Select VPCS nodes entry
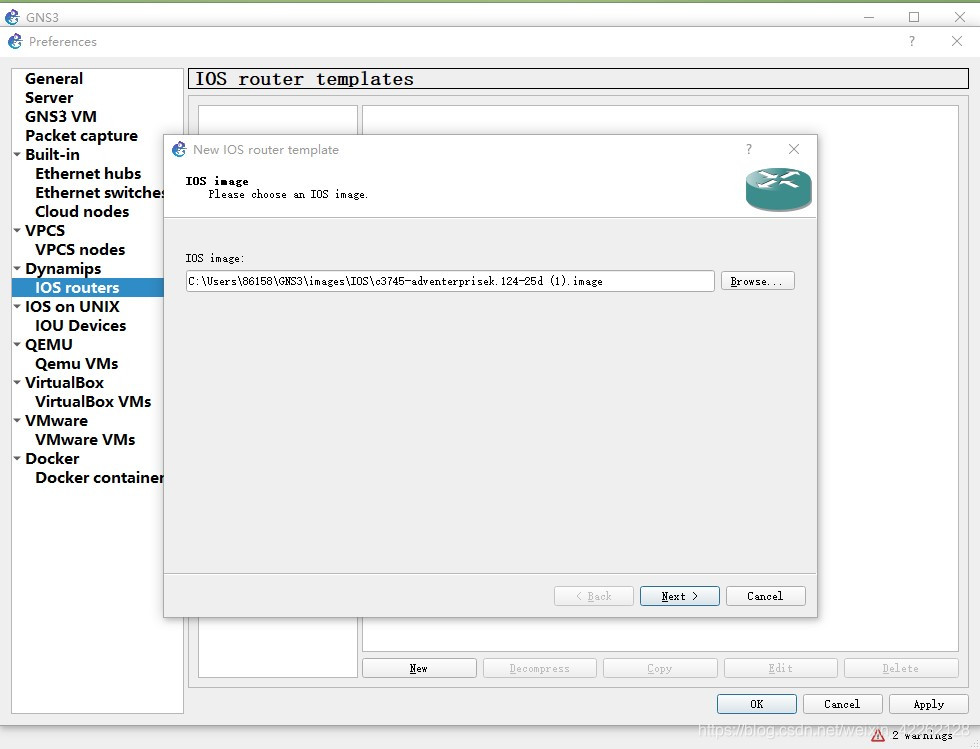980x749 pixels. [x=80, y=249]
